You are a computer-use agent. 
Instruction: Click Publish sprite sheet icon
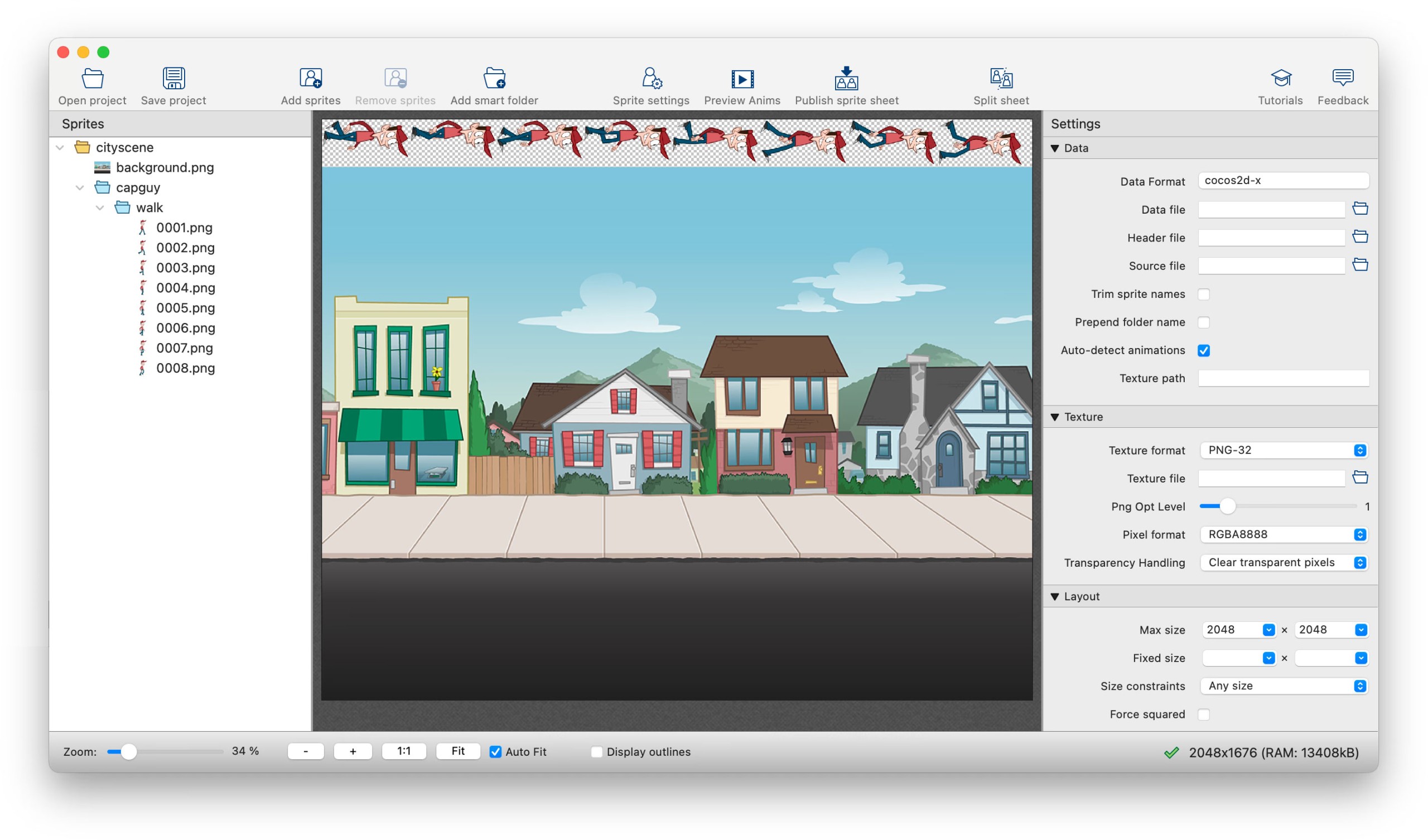846,79
